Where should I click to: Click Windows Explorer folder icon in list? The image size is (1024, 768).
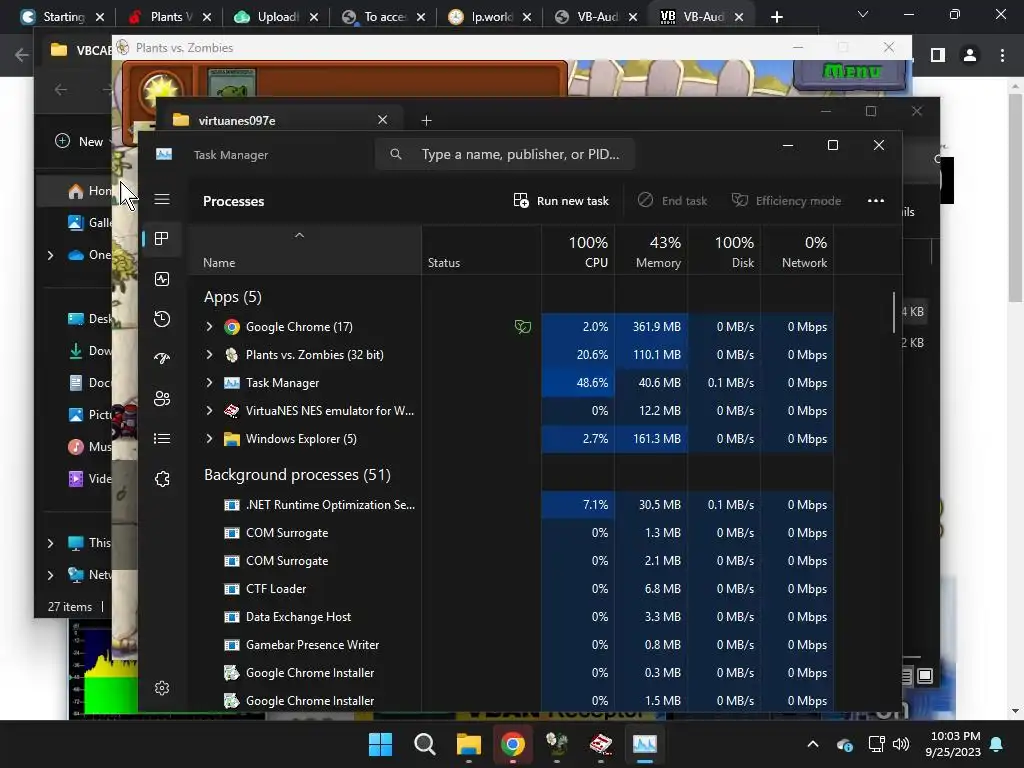232,439
